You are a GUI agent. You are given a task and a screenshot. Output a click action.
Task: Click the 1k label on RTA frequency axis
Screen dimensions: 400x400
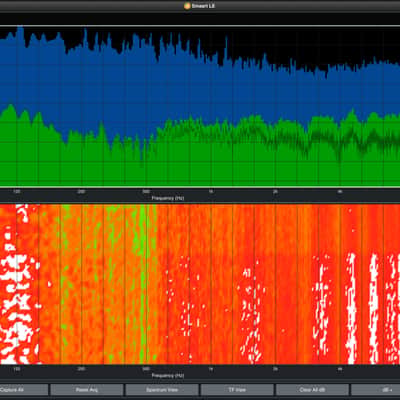211,192
